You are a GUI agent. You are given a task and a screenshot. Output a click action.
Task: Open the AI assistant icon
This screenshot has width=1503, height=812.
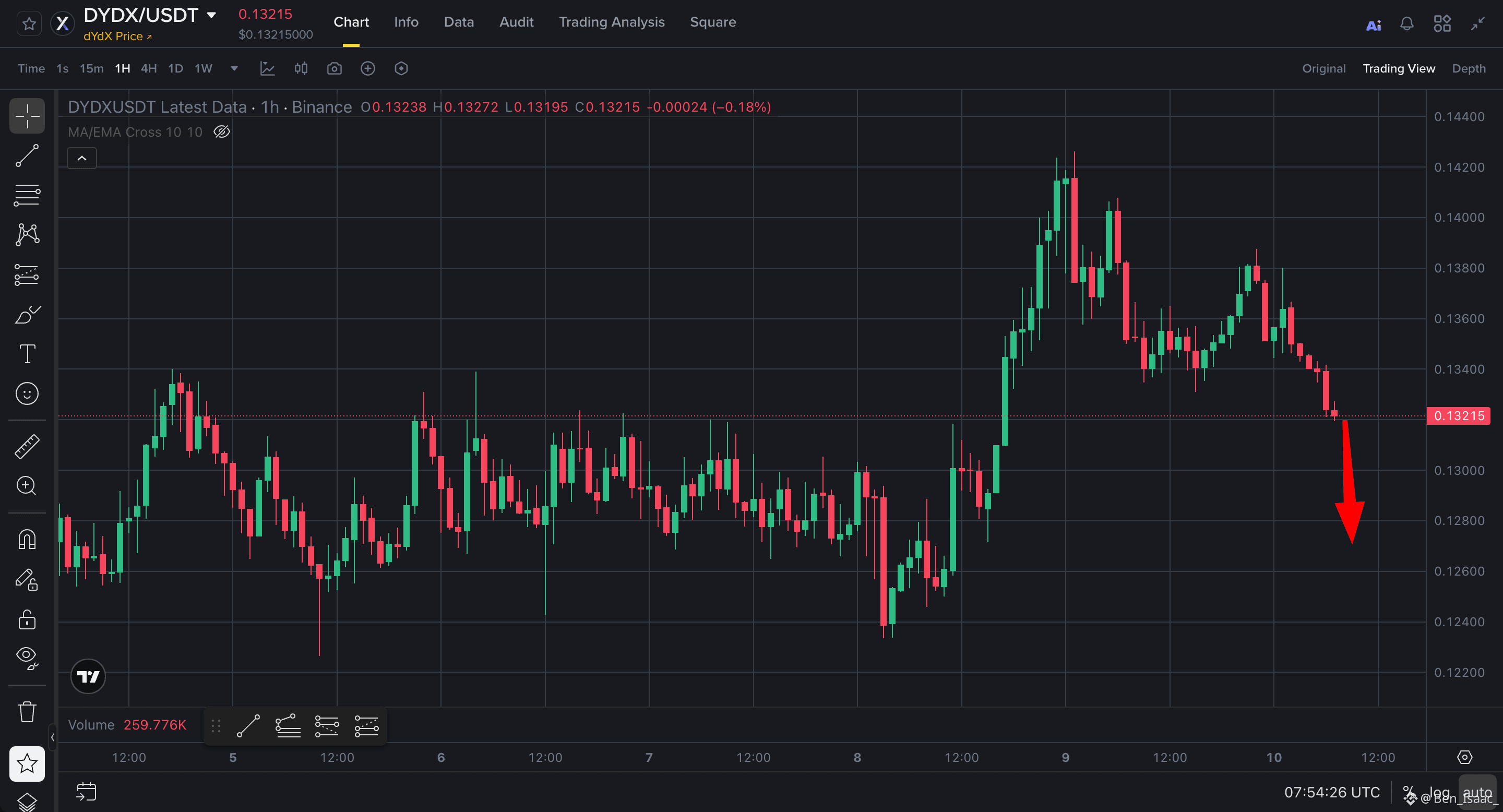pos(1374,25)
